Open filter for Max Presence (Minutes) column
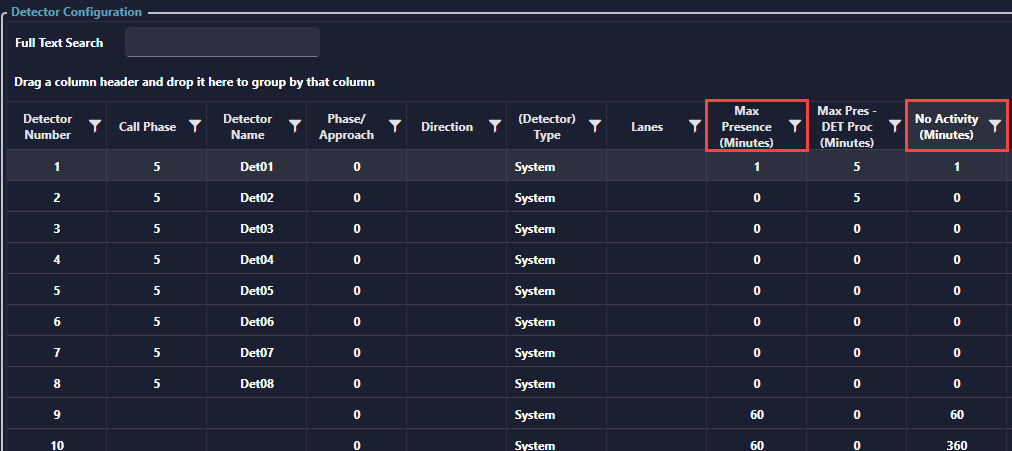Viewport: 1012px width, 451px height. (795, 126)
